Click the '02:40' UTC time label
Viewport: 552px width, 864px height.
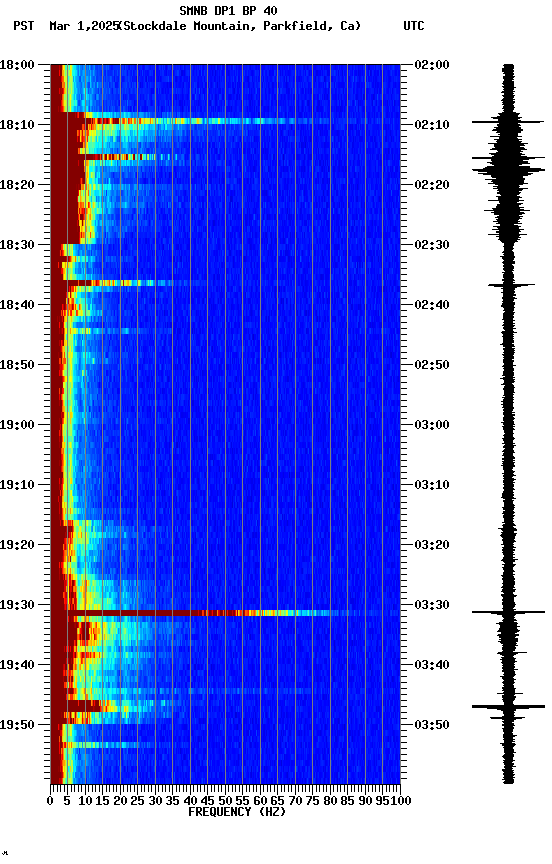pos(432,305)
